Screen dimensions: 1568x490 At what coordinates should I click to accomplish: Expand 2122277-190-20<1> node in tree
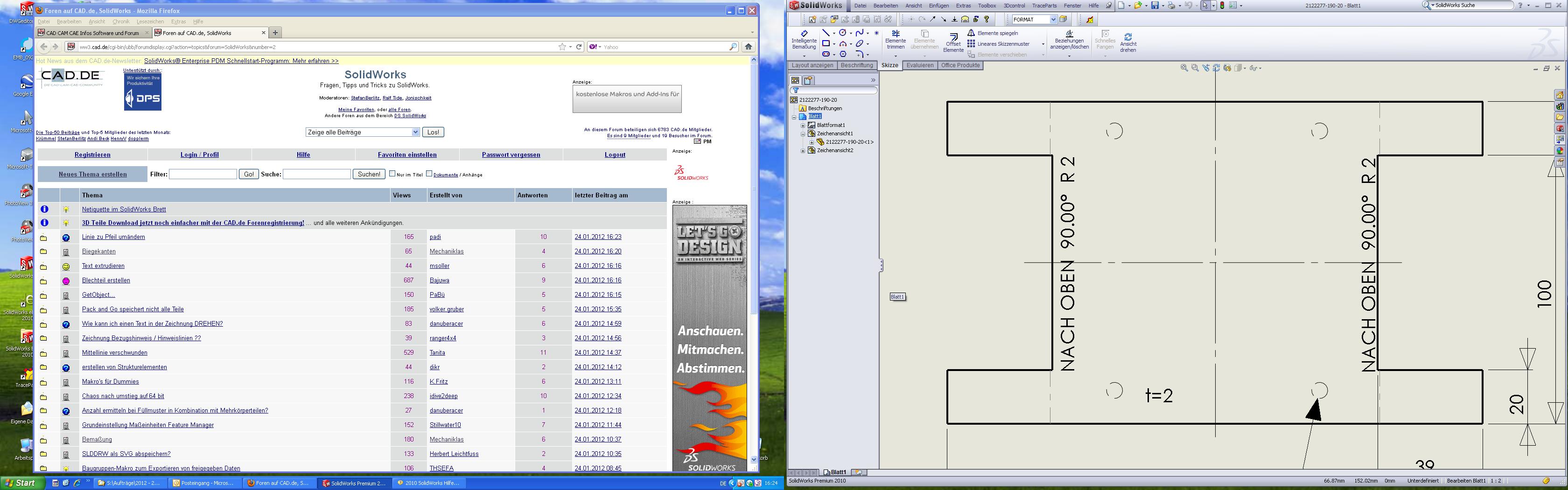812,142
